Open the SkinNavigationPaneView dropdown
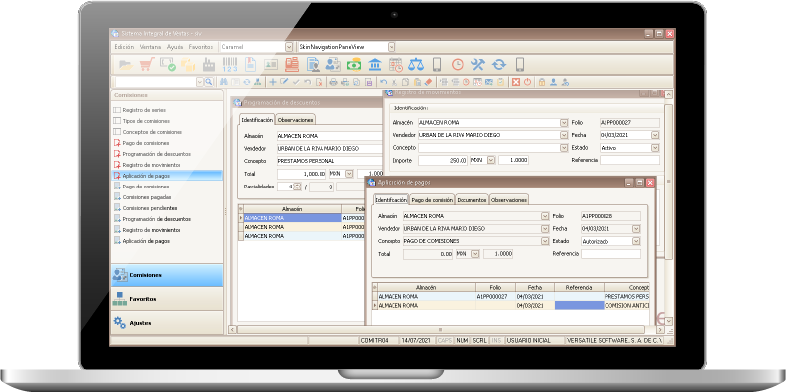The height and width of the screenshot is (392, 786). [x=391, y=47]
